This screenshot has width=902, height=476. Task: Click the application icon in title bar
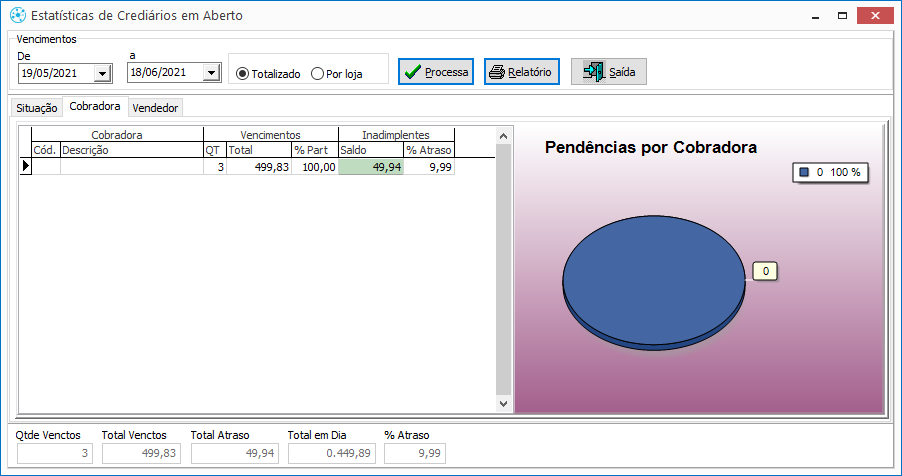(x=18, y=15)
